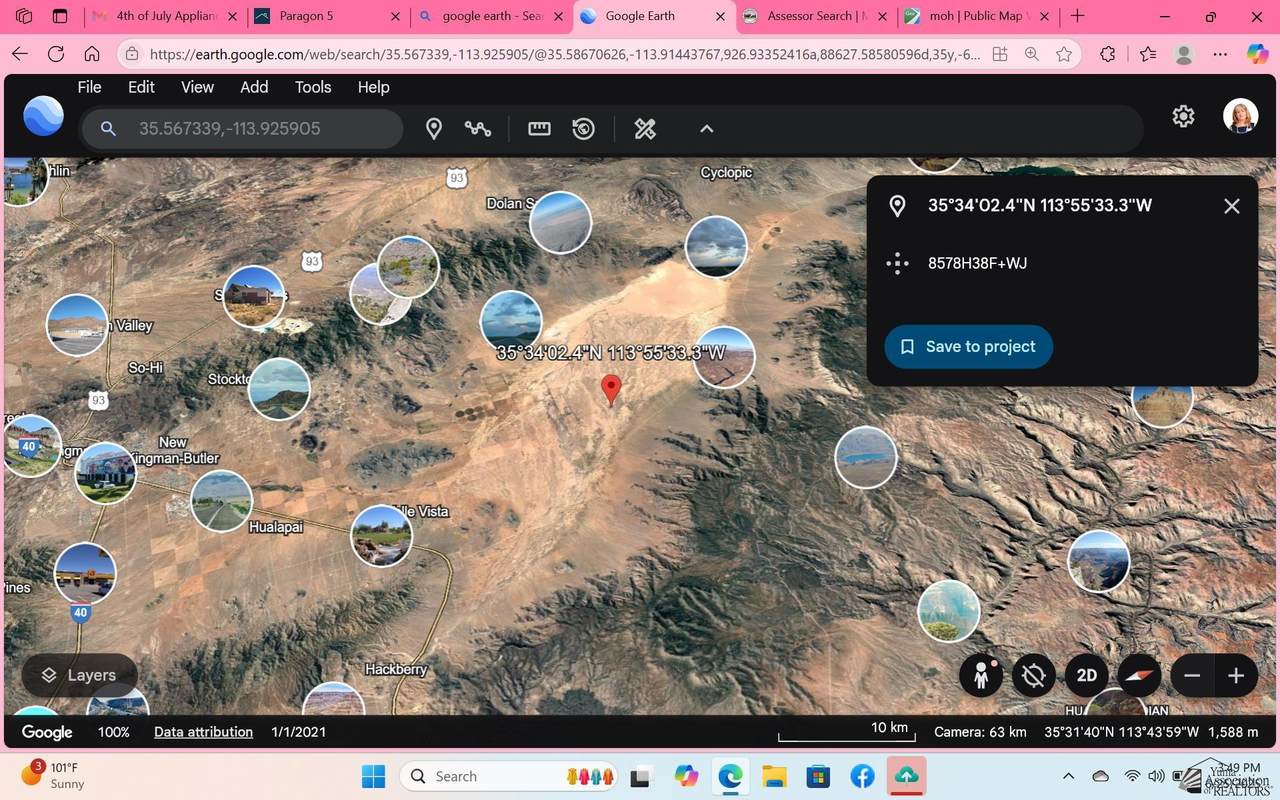Show hidden icons in system tray
1280x800 pixels.
[x=1068, y=776]
